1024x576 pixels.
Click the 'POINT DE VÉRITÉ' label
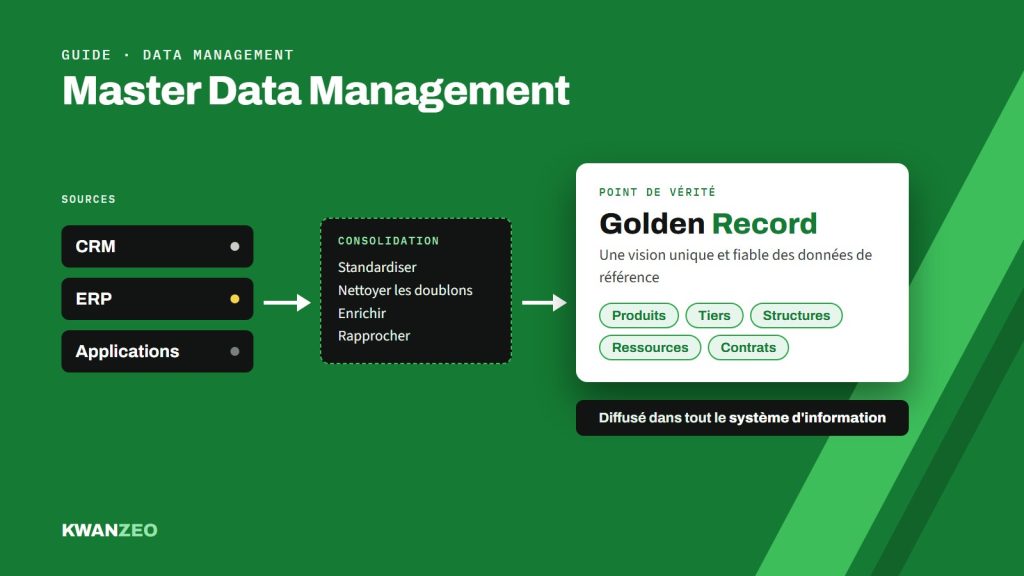coord(657,192)
